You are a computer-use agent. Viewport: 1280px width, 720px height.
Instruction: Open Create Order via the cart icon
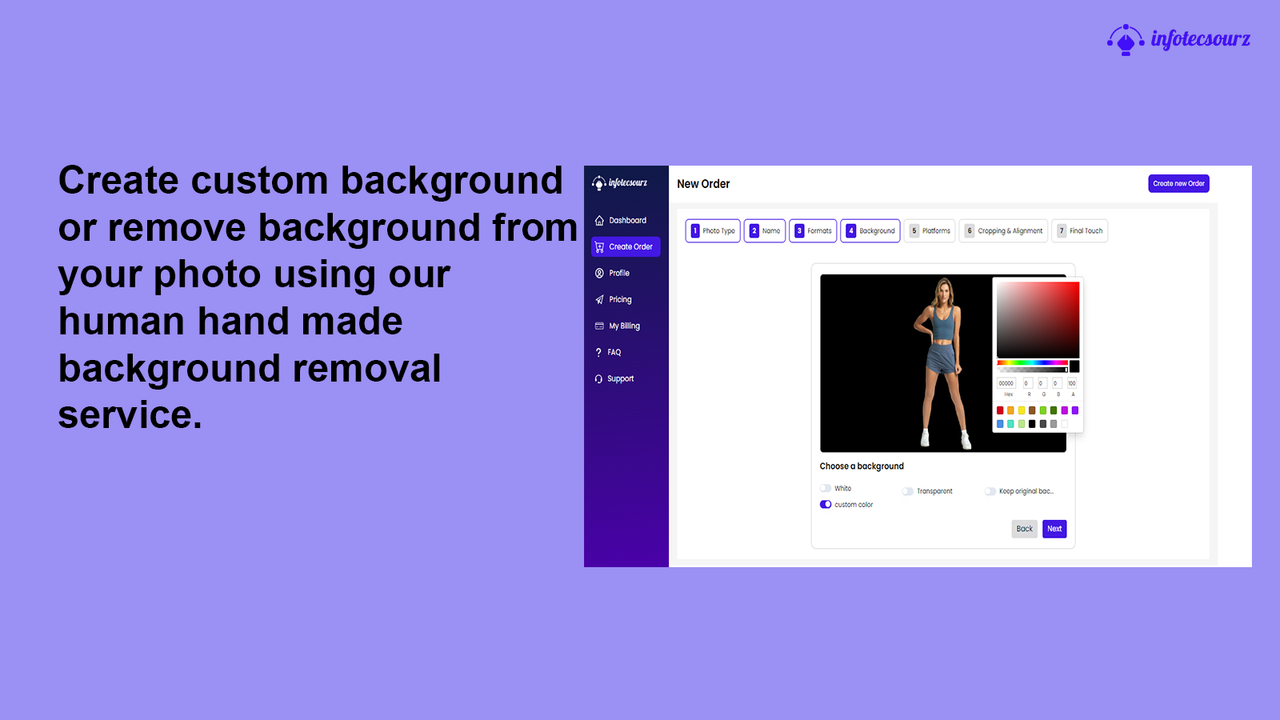click(599, 247)
